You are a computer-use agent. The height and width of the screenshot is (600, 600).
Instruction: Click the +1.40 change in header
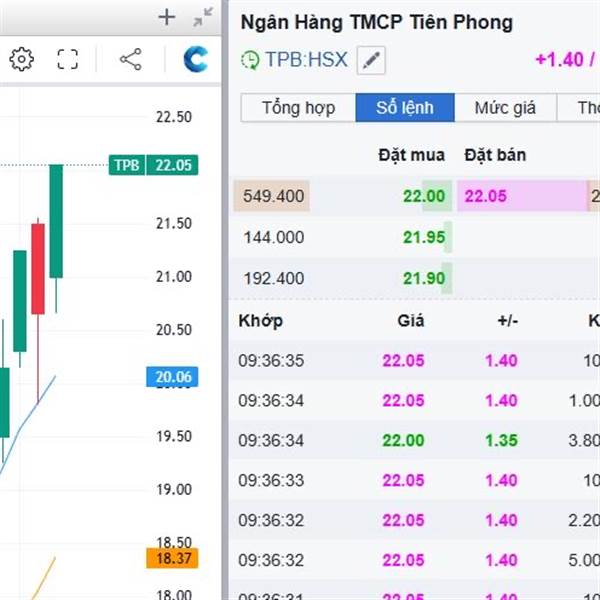(x=559, y=60)
